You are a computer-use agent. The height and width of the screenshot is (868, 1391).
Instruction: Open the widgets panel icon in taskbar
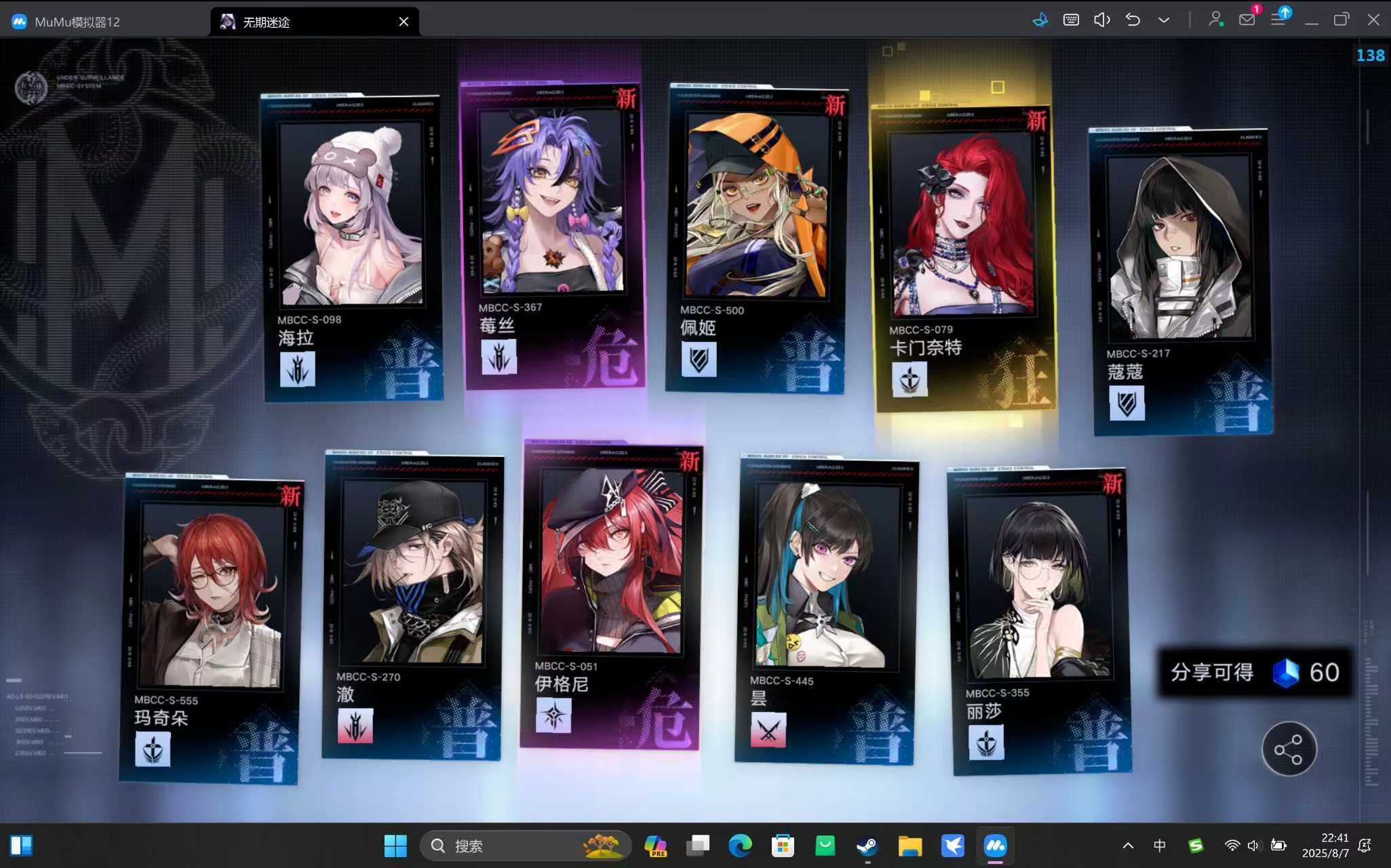coord(21,846)
